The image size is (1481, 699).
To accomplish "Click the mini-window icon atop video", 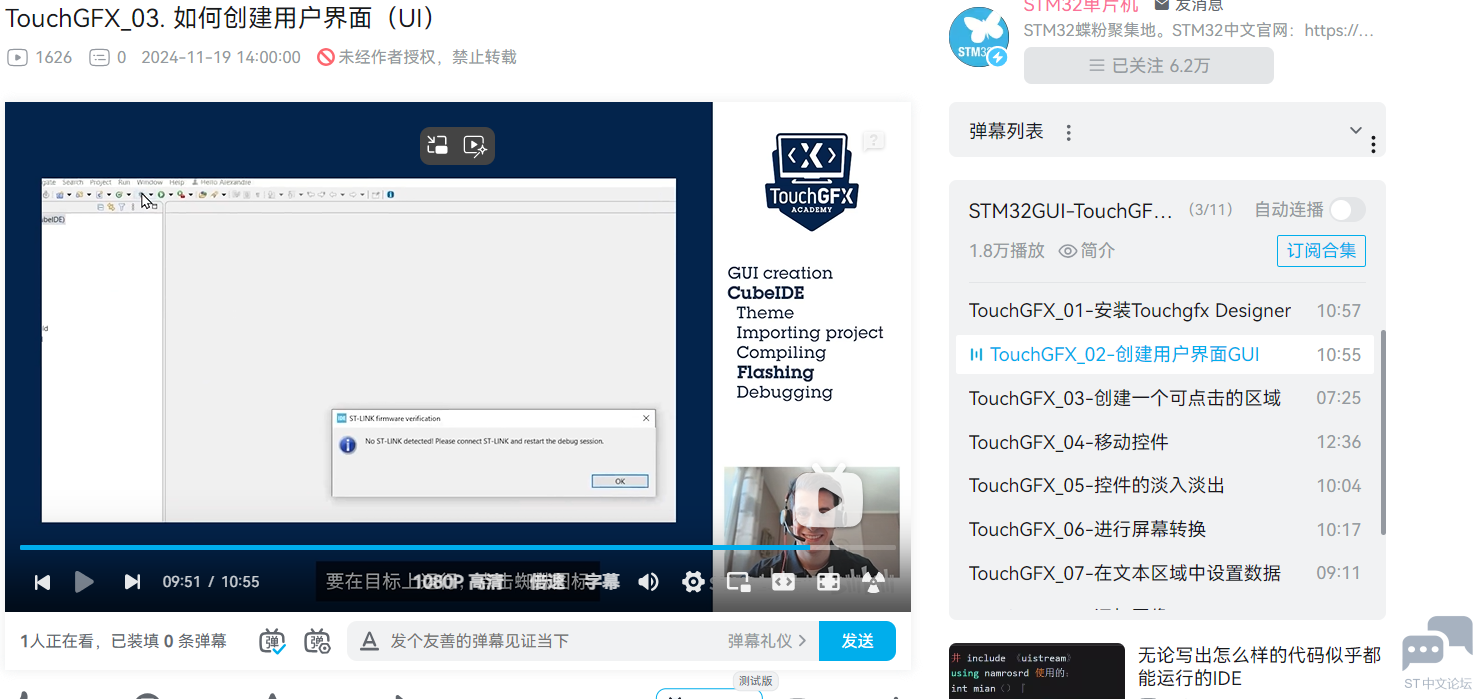I will click(x=437, y=146).
